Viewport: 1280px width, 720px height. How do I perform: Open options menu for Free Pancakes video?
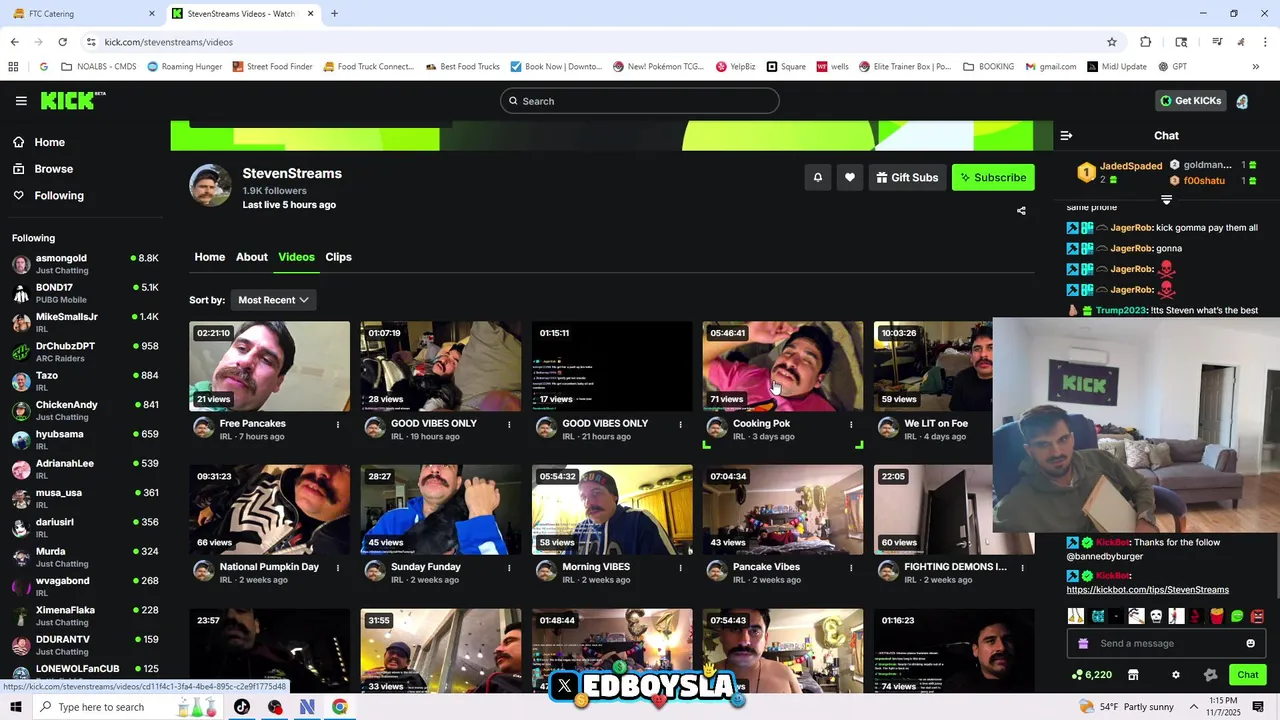point(338,425)
